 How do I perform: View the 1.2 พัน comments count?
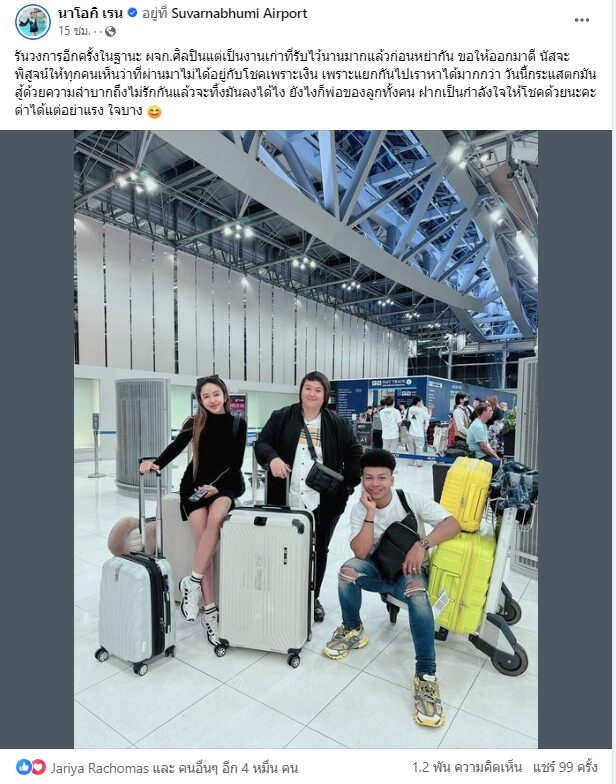pyautogui.click(x=467, y=767)
